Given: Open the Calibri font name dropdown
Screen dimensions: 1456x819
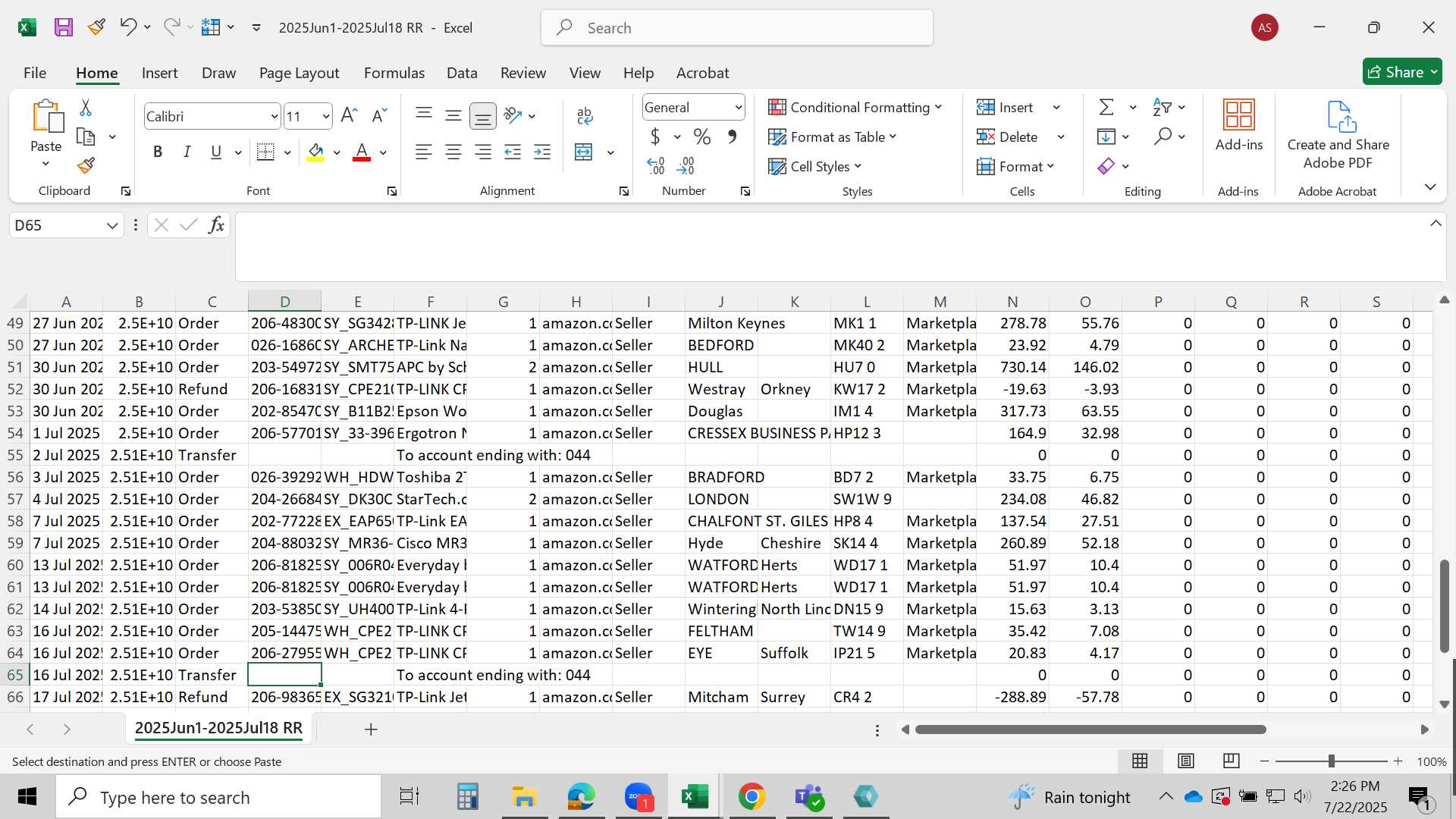Looking at the screenshot, I should 275,117.
